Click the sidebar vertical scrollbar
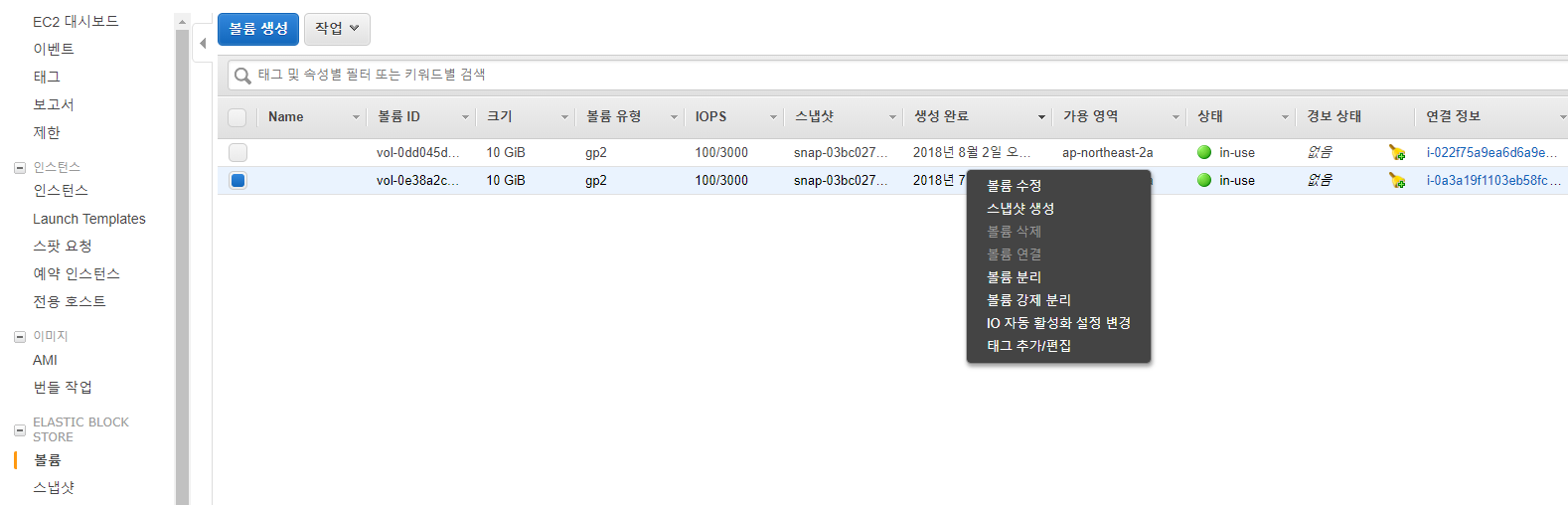 (182, 258)
